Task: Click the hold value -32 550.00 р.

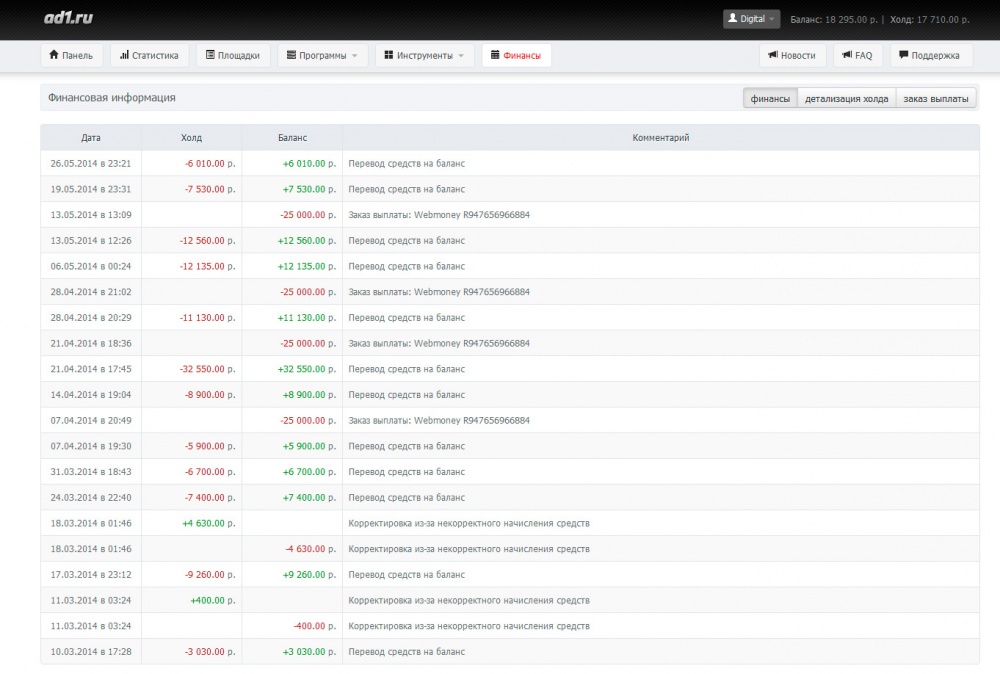Action: 207,369
